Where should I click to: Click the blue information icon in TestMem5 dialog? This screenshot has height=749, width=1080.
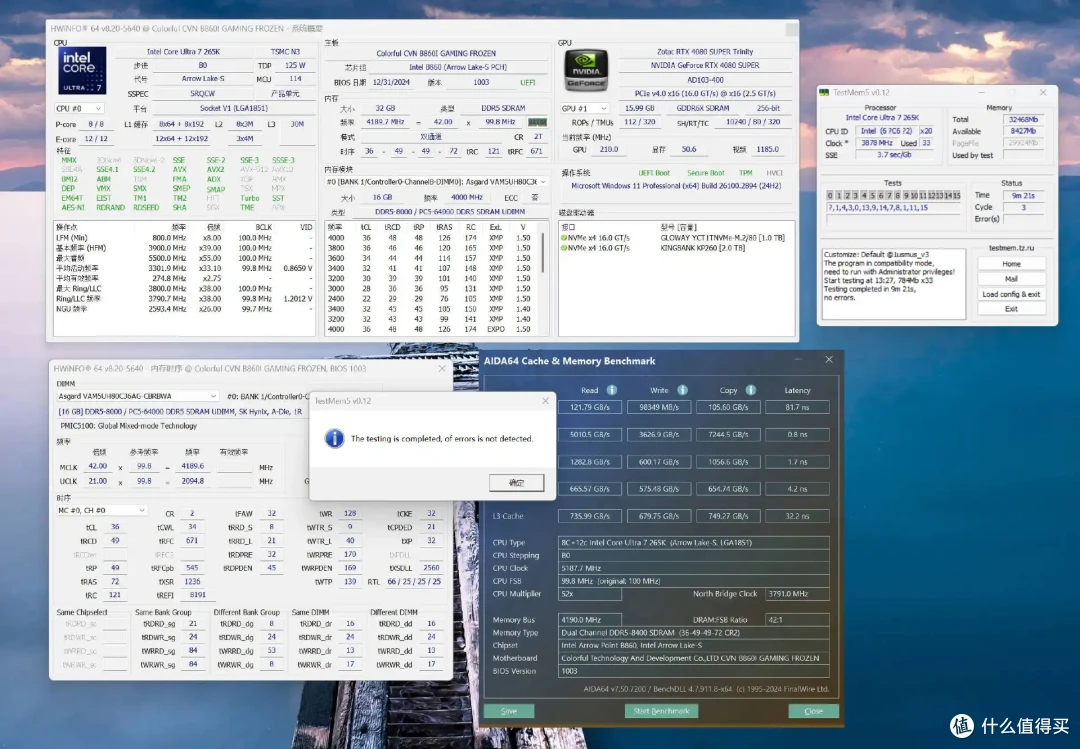click(334, 438)
